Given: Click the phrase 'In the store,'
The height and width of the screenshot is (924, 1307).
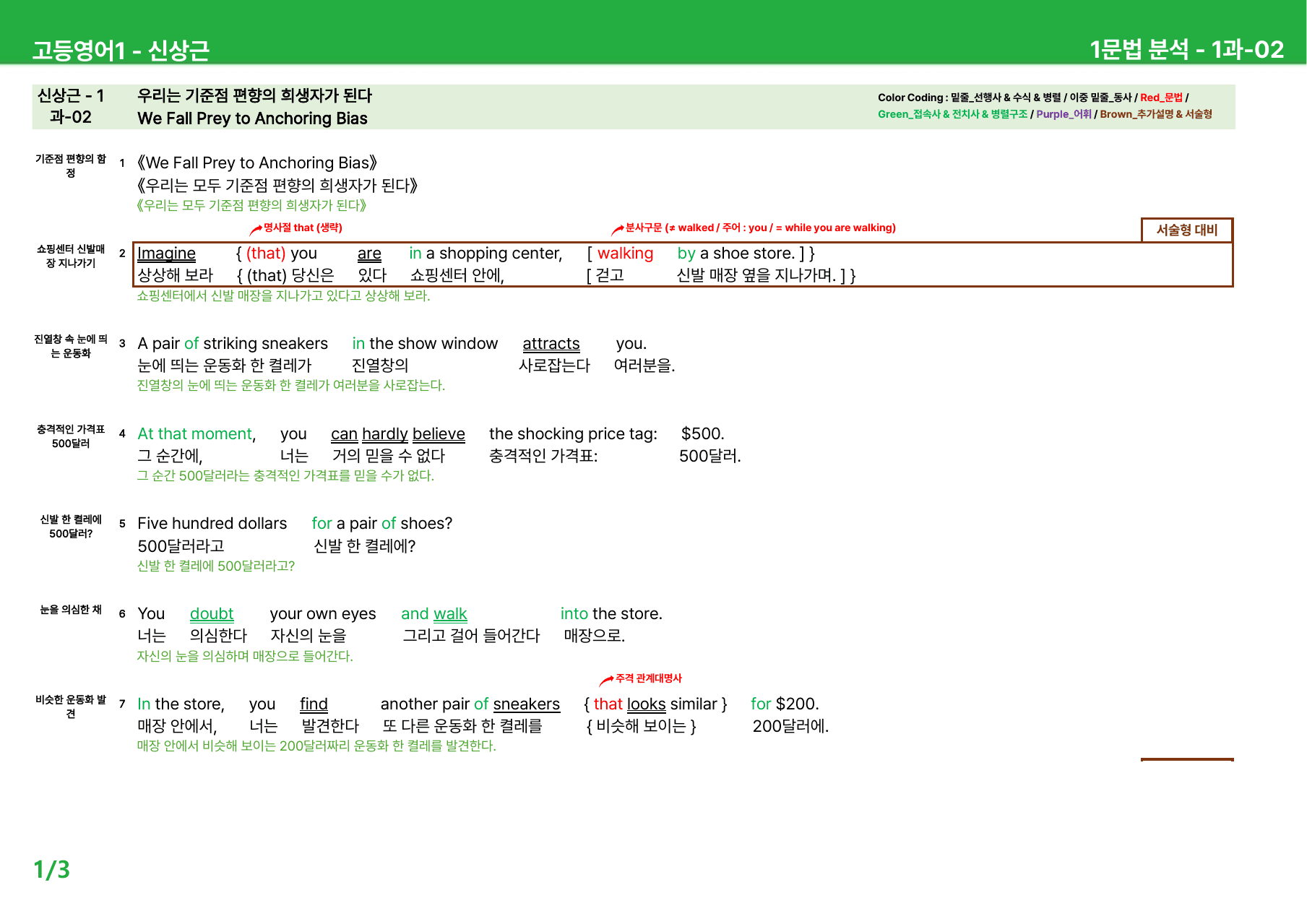Looking at the screenshot, I should [x=181, y=704].
